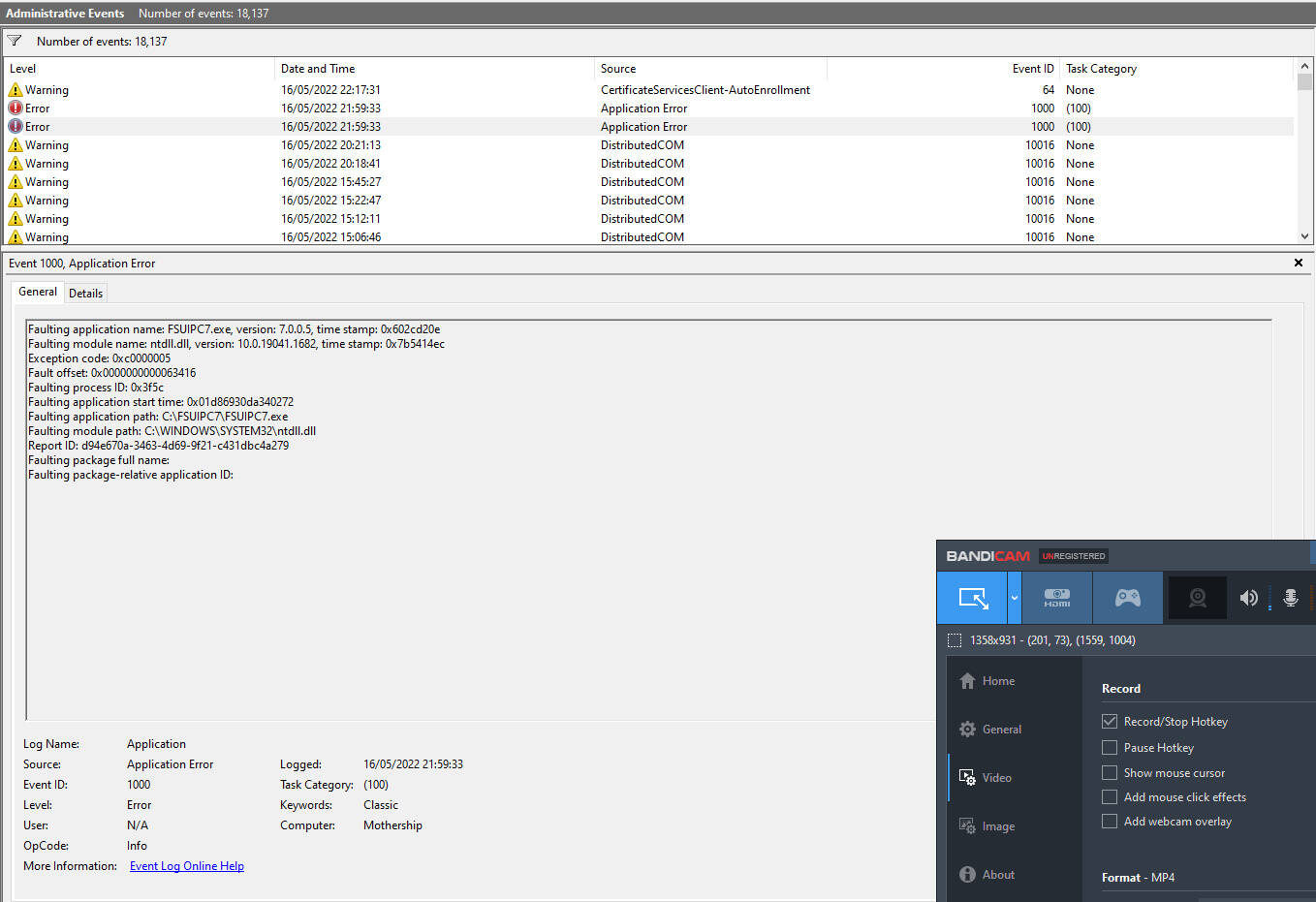1316x902 pixels.
Task: Select the screen recording mode in Bandicam
Action: pos(974,598)
